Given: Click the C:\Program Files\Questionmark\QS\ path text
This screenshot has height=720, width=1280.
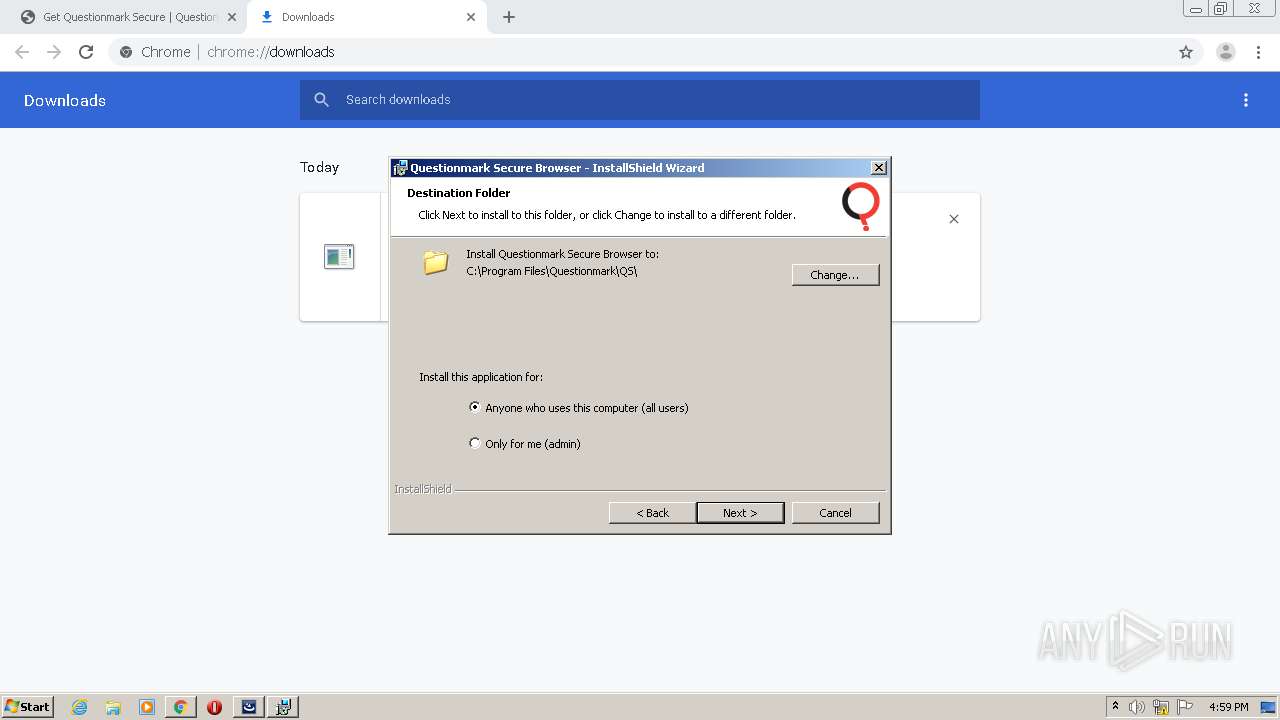Looking at the screenshot, I should [551, 271].
